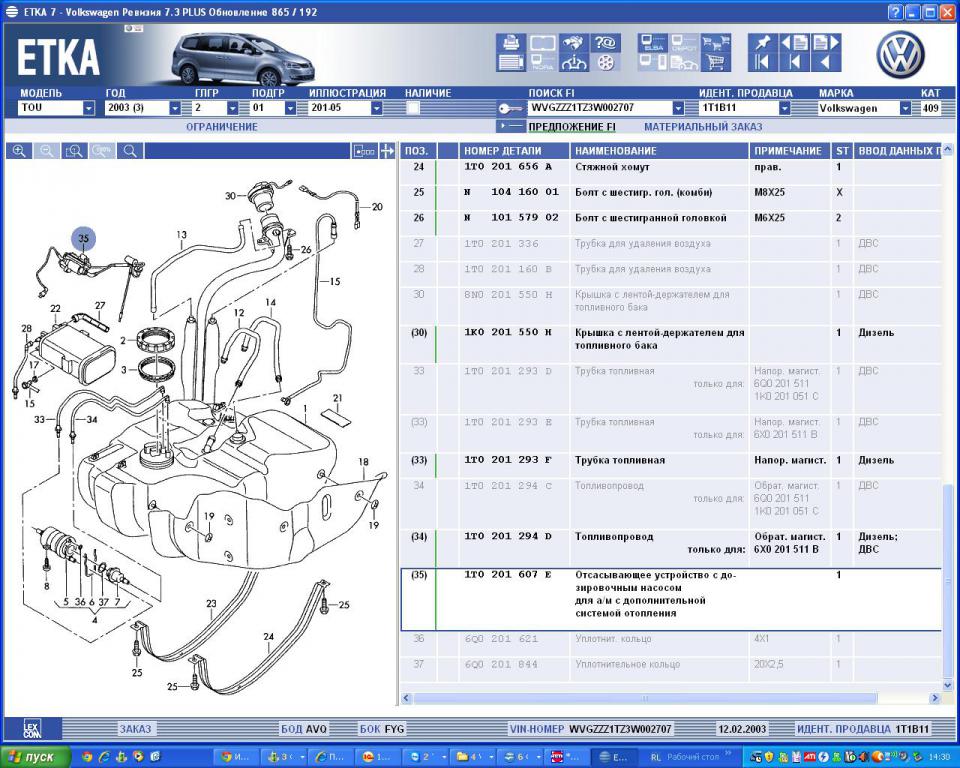Click the Volkswagen logo
This screenshot has height=768, width=960.
point(900,55)
